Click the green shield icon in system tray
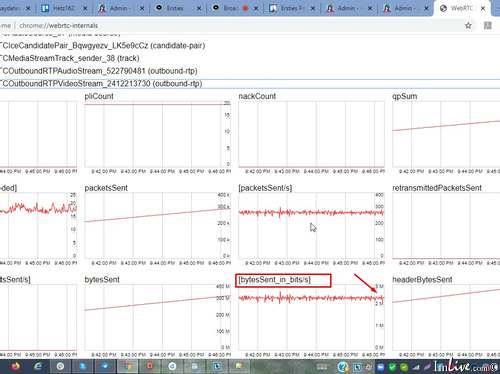This screenshot has width=500, height=374. pos(392,367)
